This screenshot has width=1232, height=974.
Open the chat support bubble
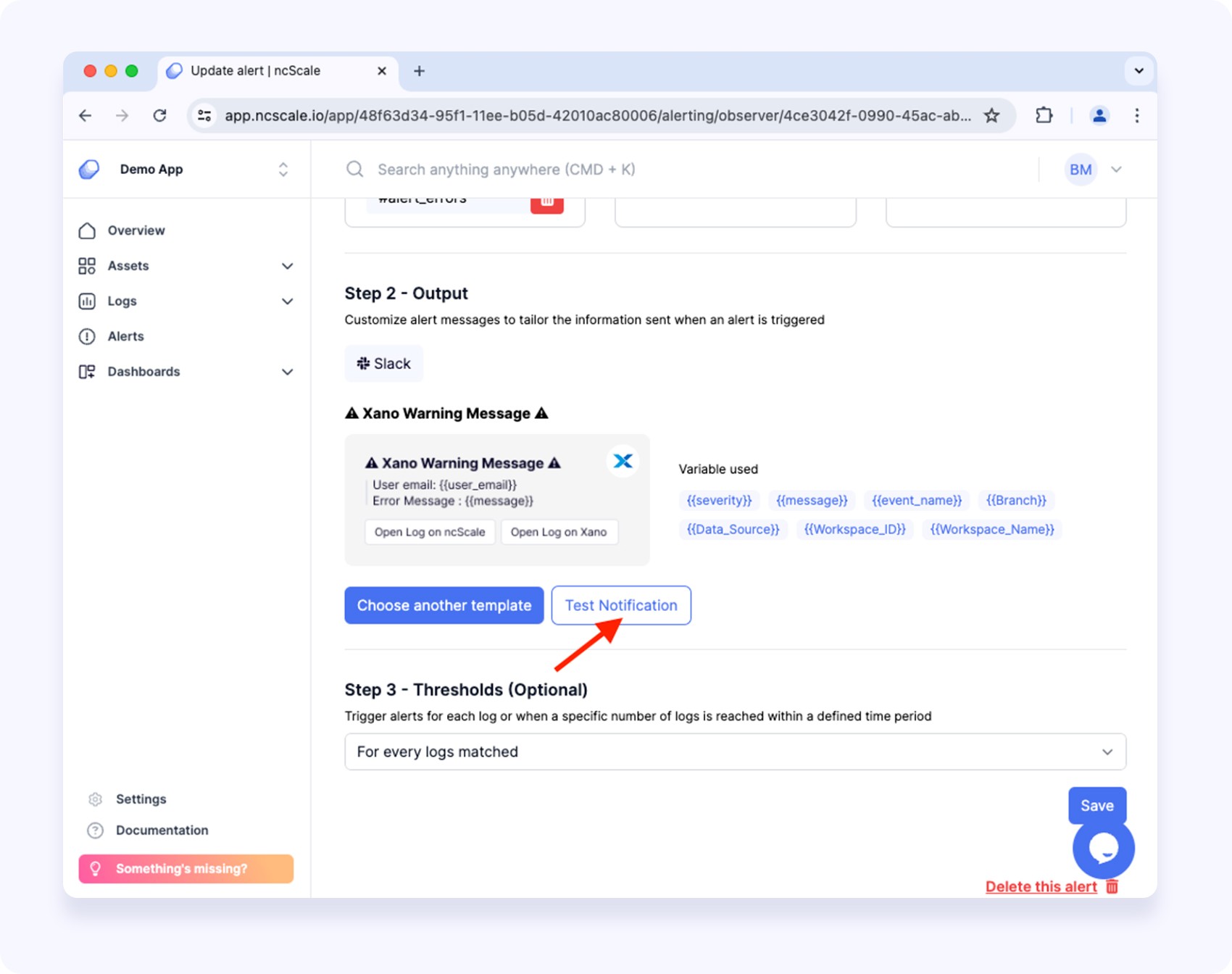1104,848
